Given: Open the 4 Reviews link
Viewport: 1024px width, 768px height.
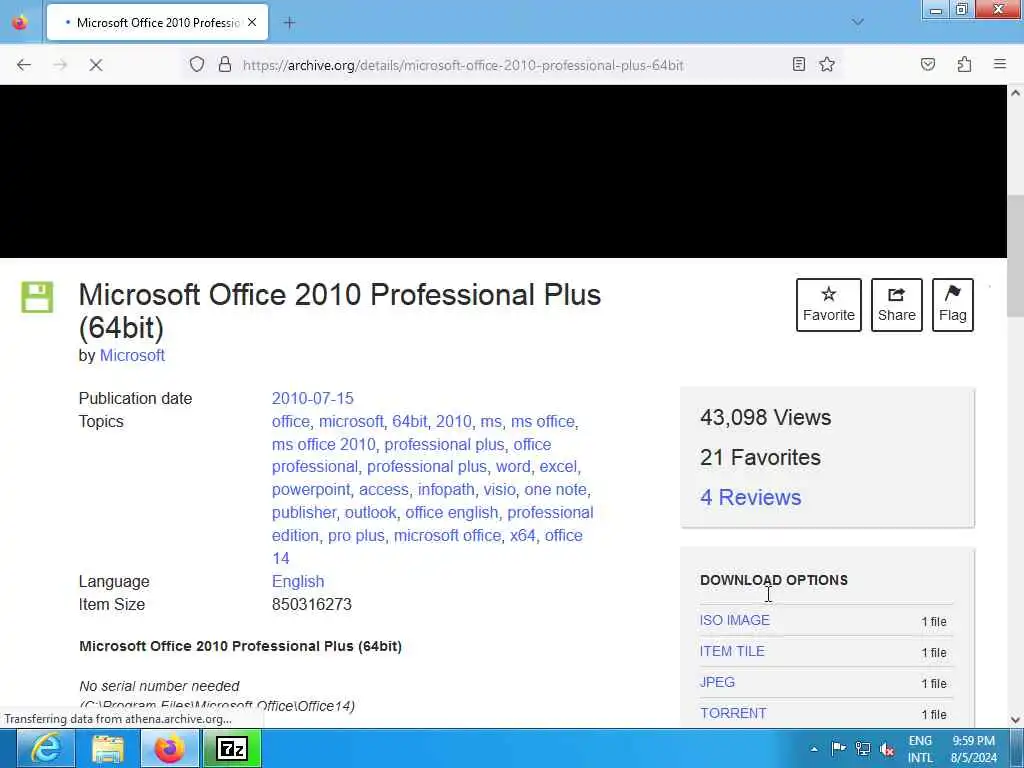Looking at the screenshot, I should [x=750, y=497].
